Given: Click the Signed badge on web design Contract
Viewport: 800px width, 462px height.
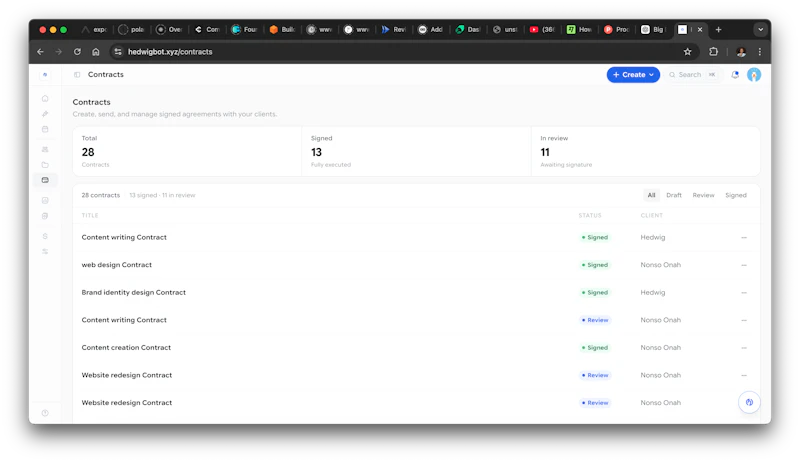Looking at the screenshot, I should click(595, 265).
